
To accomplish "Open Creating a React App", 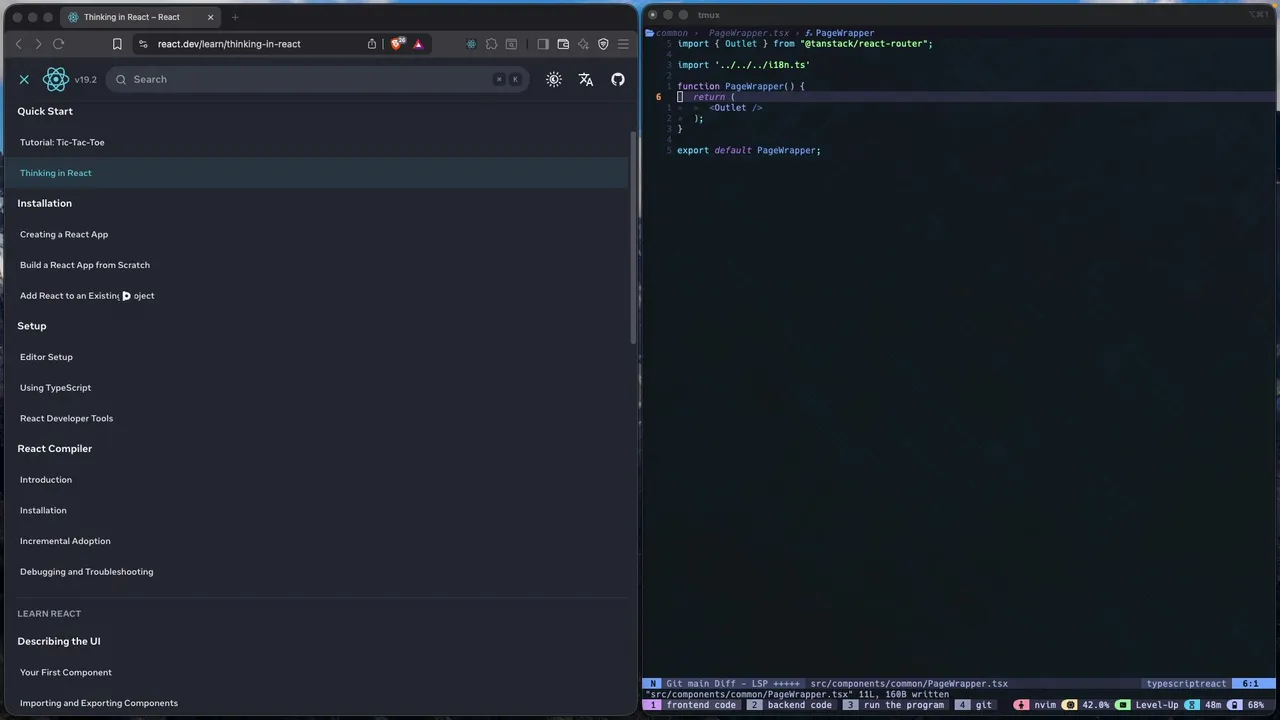I will click(x=64, y=234).
